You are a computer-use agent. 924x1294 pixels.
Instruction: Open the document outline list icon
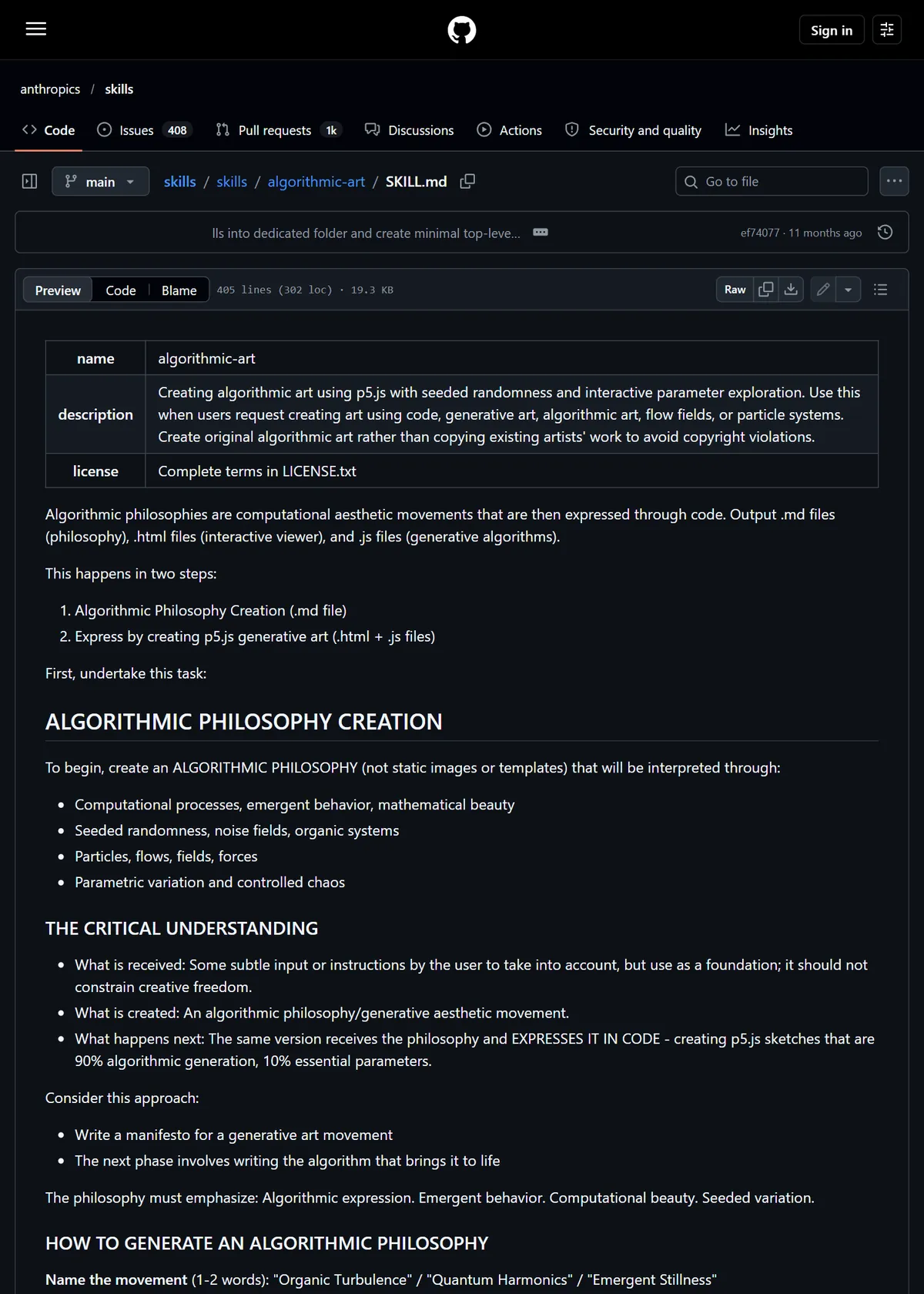881,290
